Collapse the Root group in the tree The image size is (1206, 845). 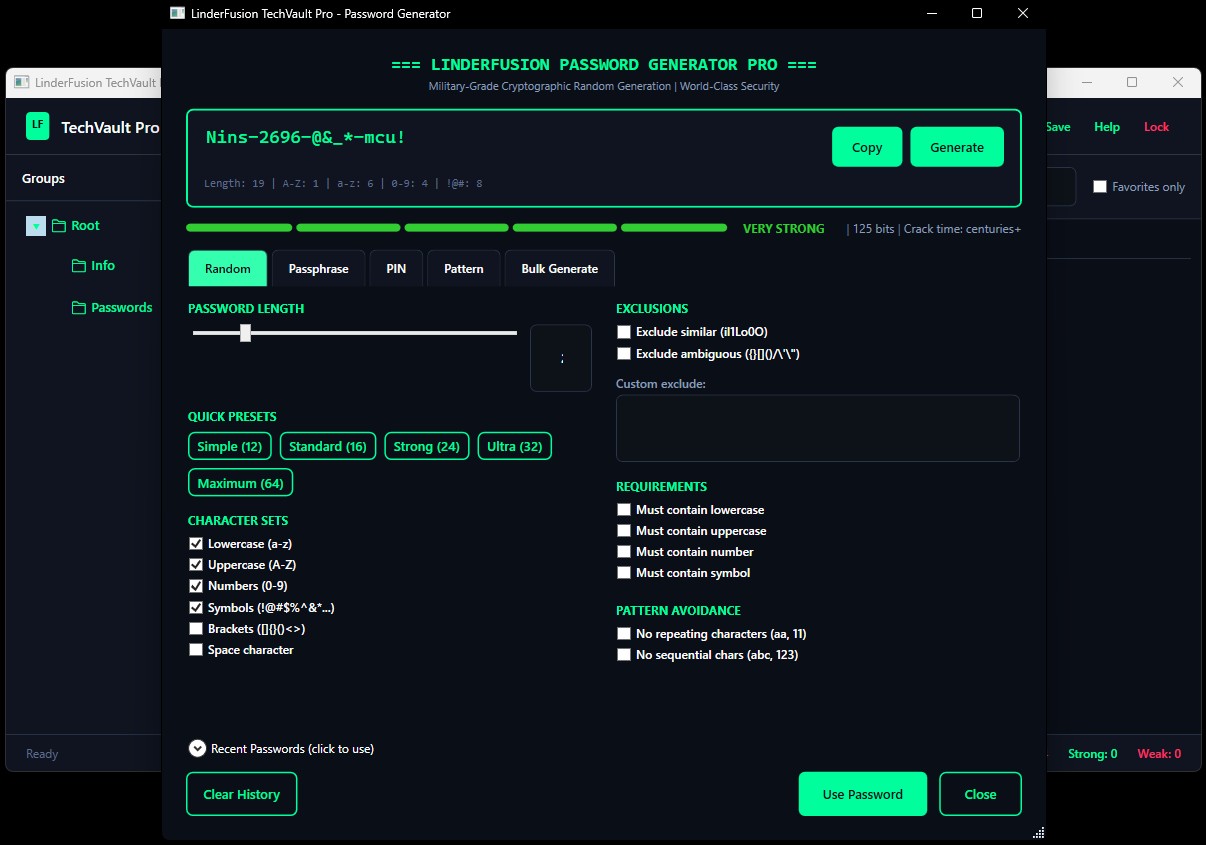coord(35,225)
